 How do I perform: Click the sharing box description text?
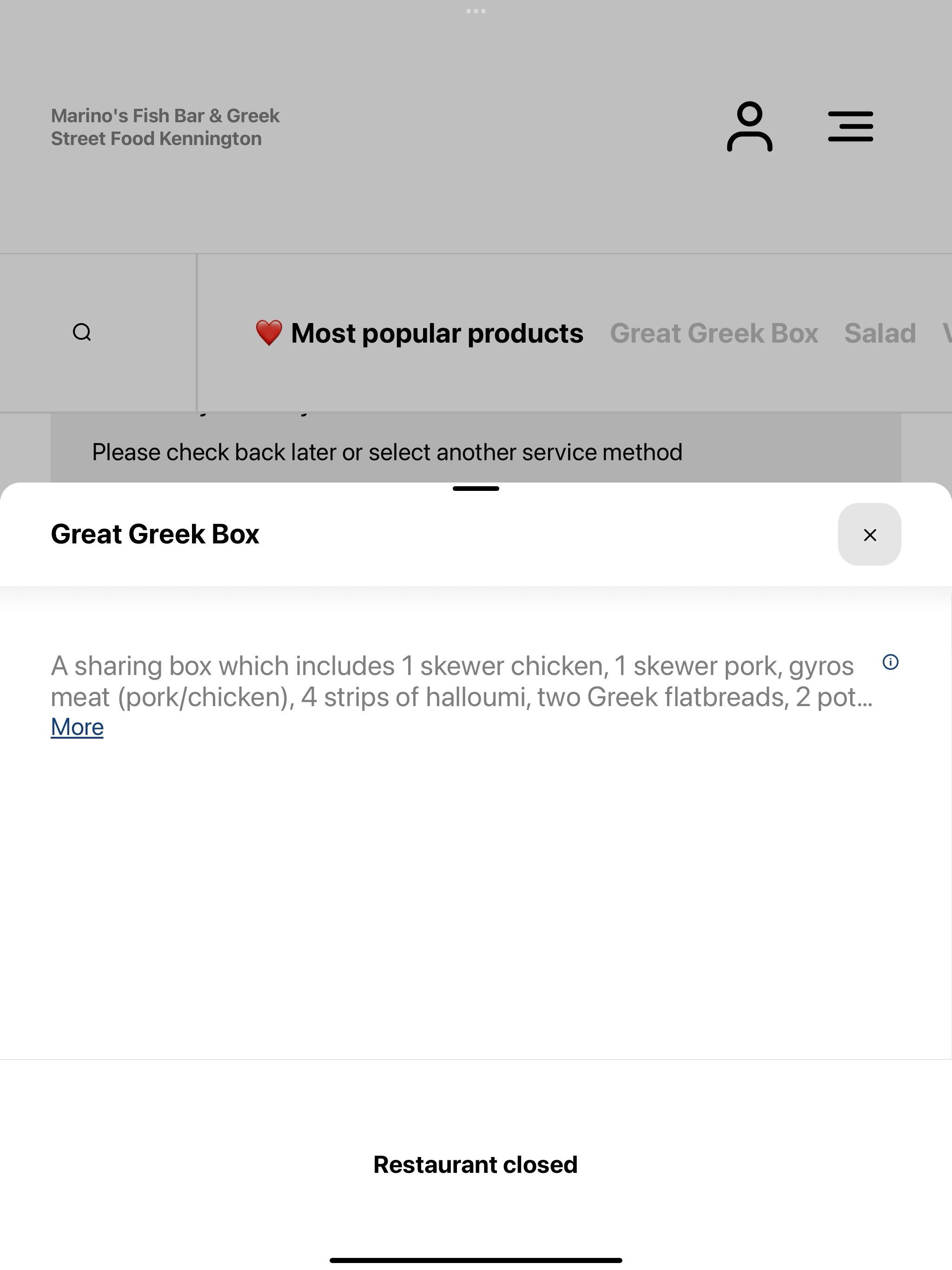[x=462, y=681]
